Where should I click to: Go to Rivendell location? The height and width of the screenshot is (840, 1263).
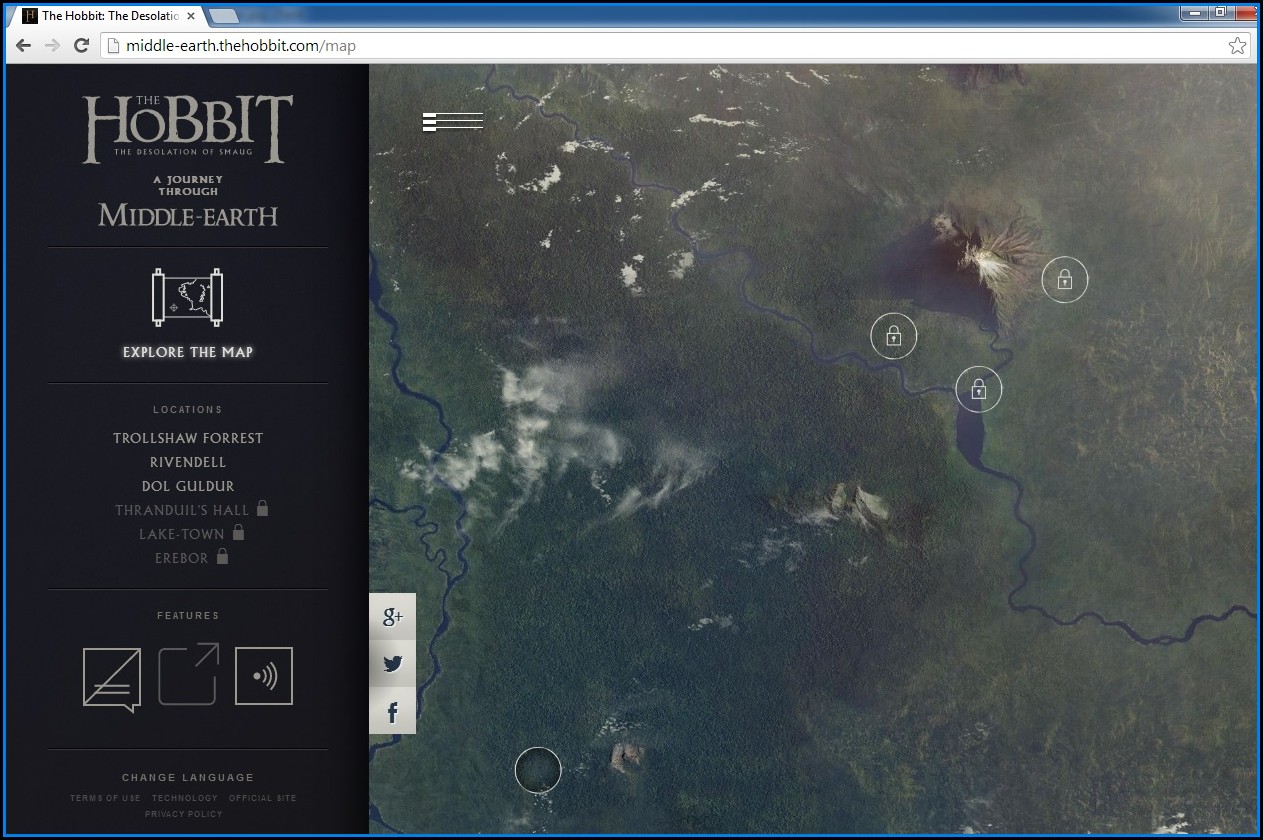188,462
